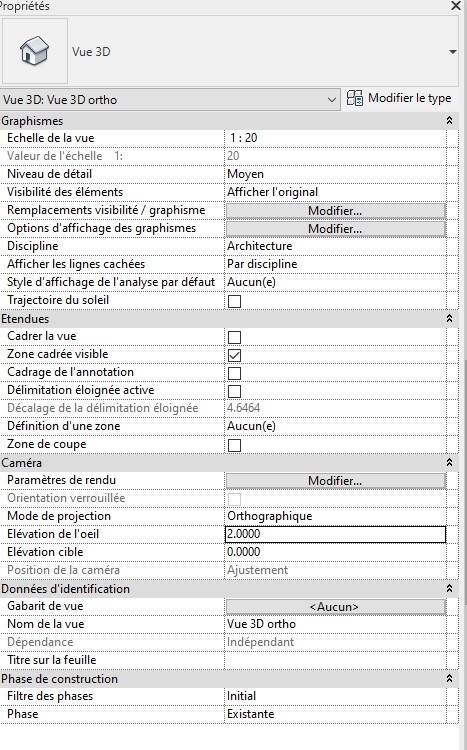Screen dimensions: 467x750
Task: Uncheck Zone cadrée visible
Action: (x=234, y=355)
